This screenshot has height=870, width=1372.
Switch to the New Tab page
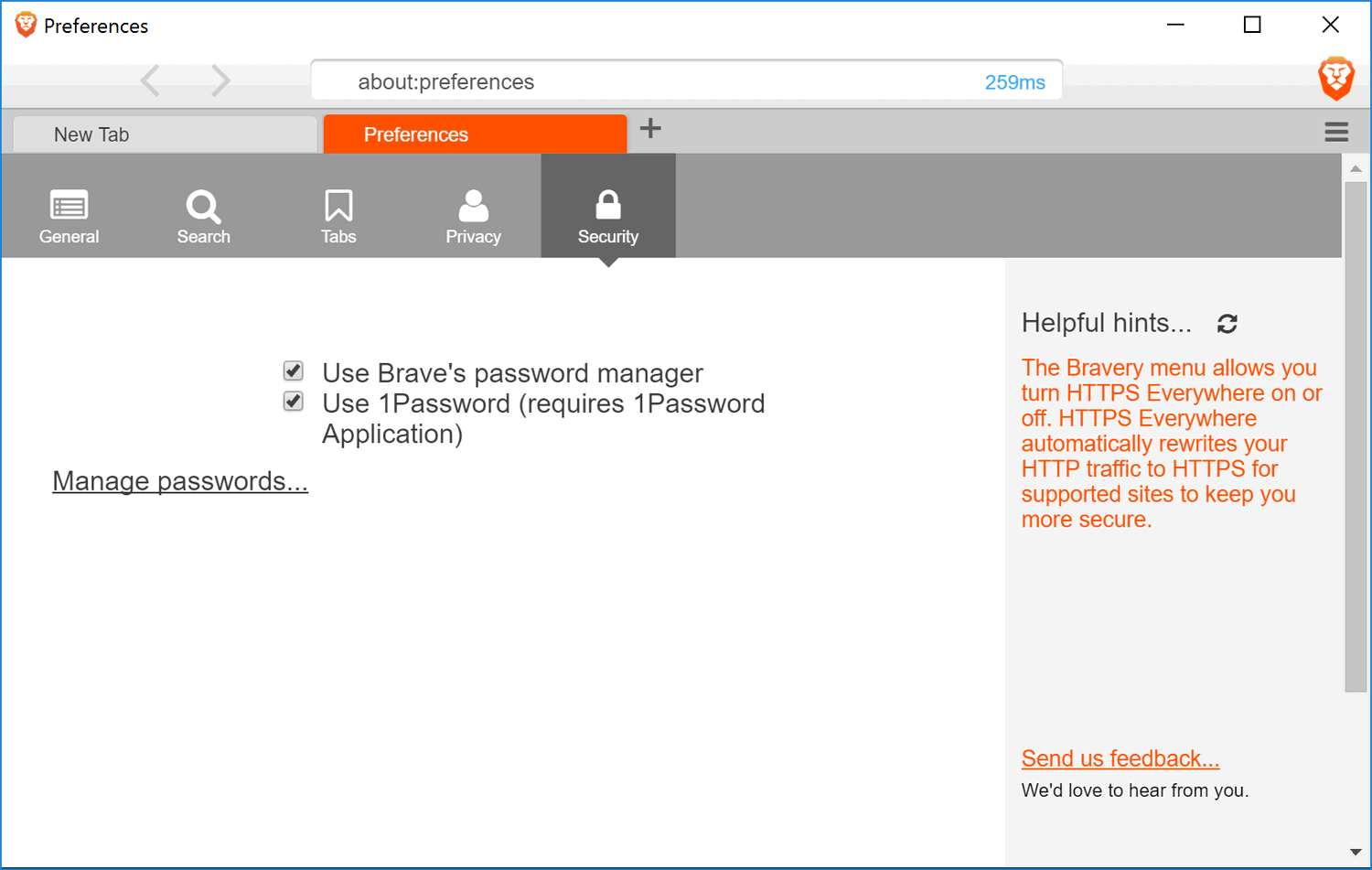coord(164,134)
